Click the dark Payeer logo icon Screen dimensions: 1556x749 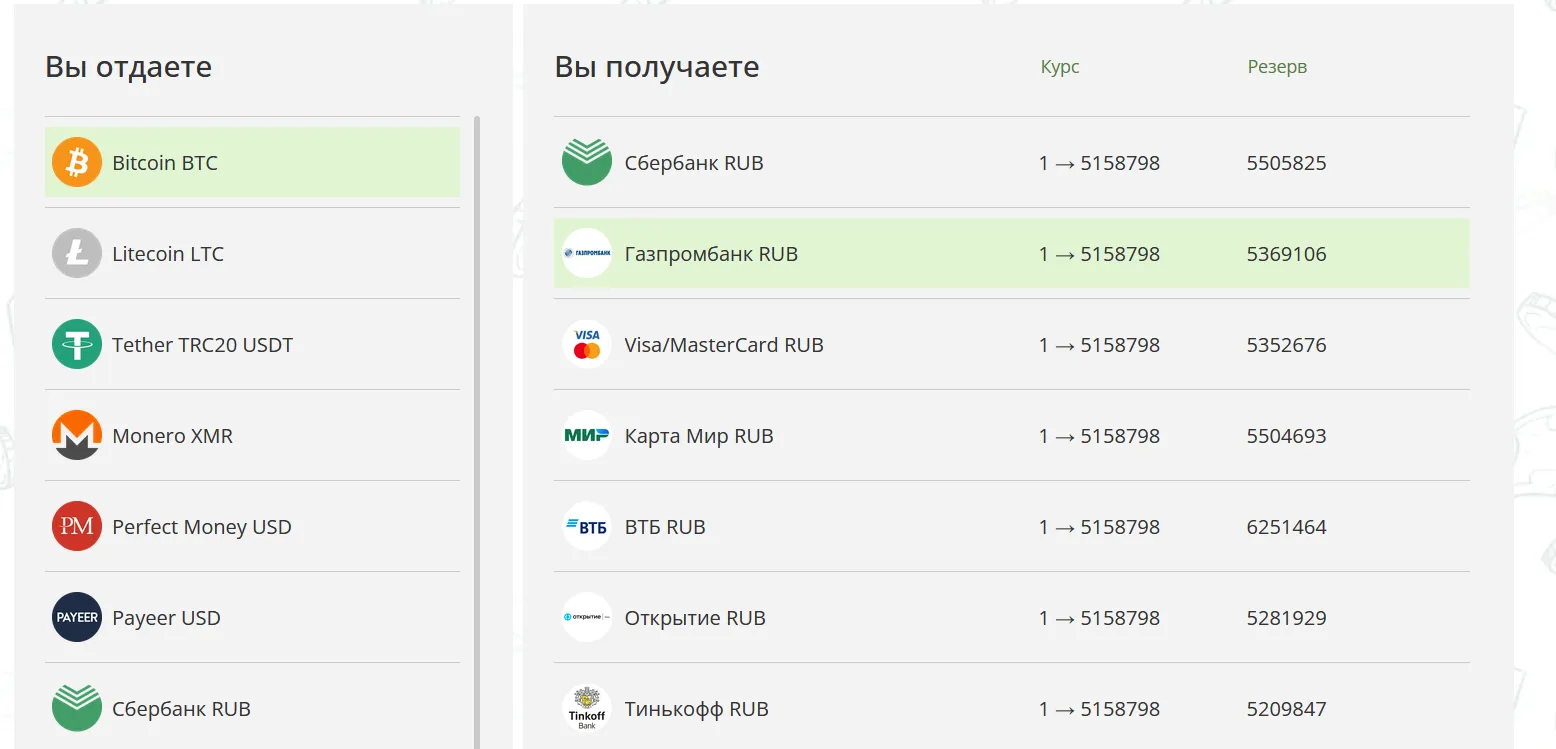[77, 617]
